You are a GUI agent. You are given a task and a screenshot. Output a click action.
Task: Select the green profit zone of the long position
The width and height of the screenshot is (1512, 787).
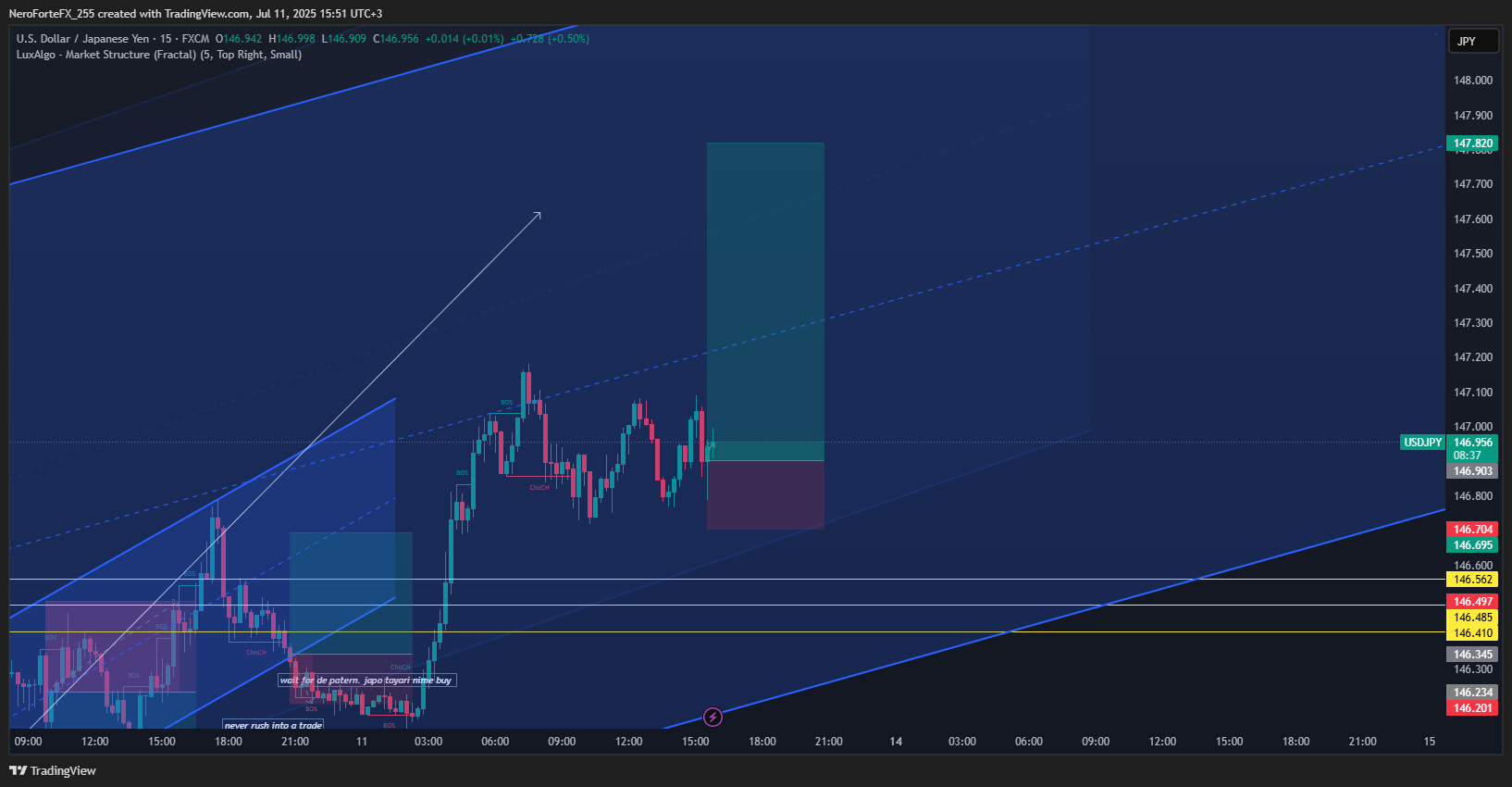765,301
